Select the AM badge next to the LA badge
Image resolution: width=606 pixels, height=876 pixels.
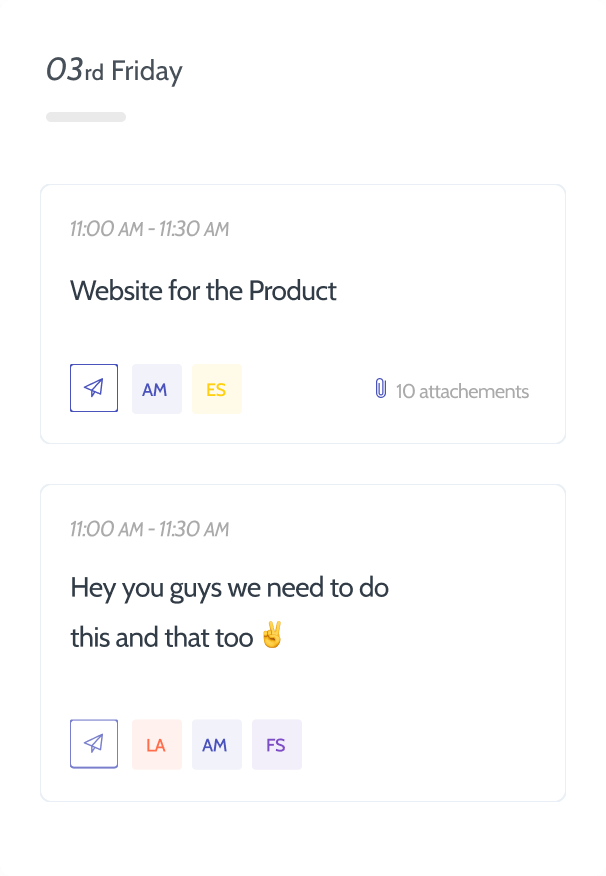[x=217, y=745]
